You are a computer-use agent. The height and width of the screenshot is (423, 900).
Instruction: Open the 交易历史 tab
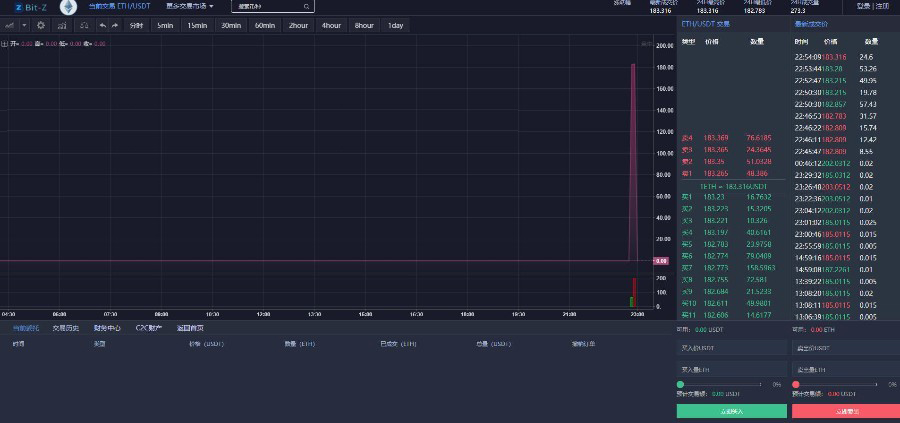tap(66, 327)
